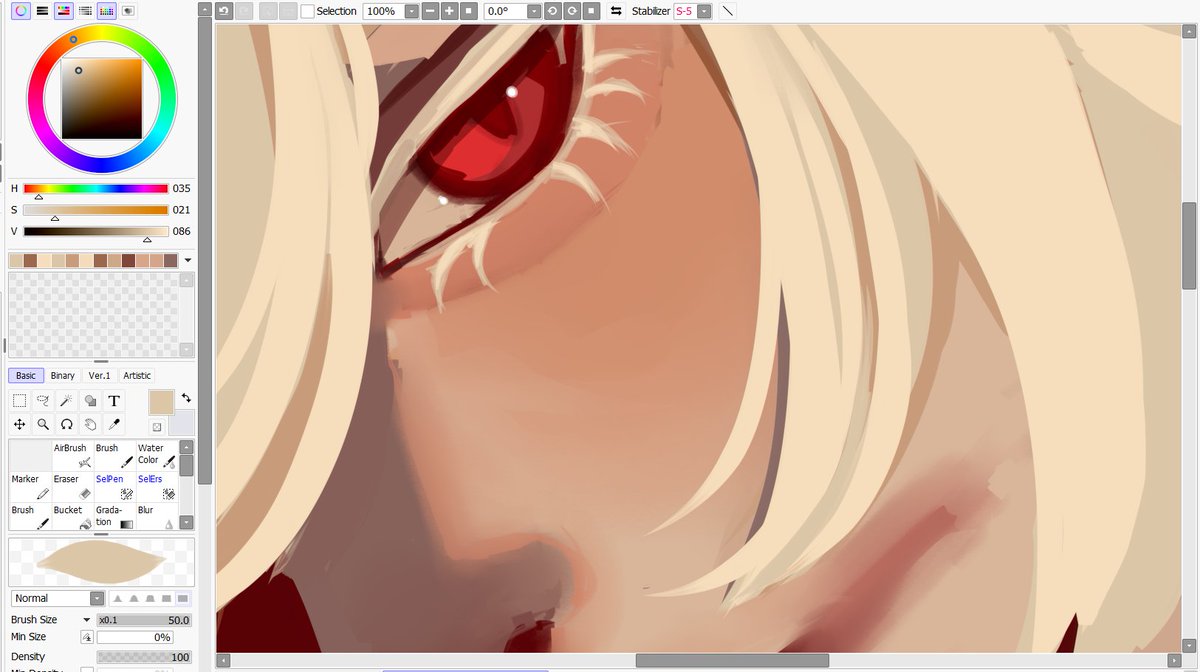The width and height of the screenshot is (1200, 672).
Task: Open the 100% zoom dropdown
Action: [412, 11]
